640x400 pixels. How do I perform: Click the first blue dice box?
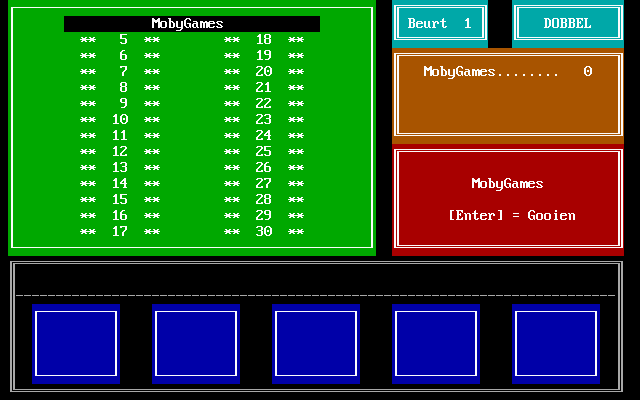(76, 343)
